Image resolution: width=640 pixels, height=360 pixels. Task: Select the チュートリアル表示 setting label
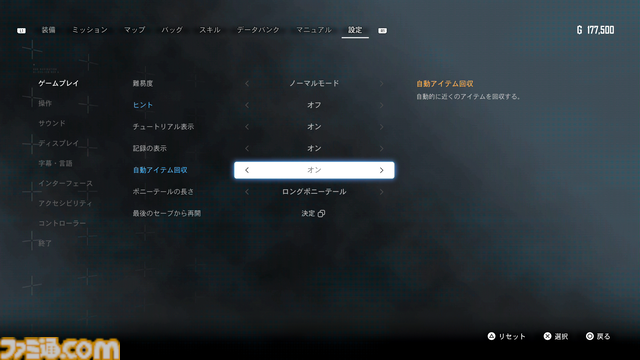tap(163, 127)
